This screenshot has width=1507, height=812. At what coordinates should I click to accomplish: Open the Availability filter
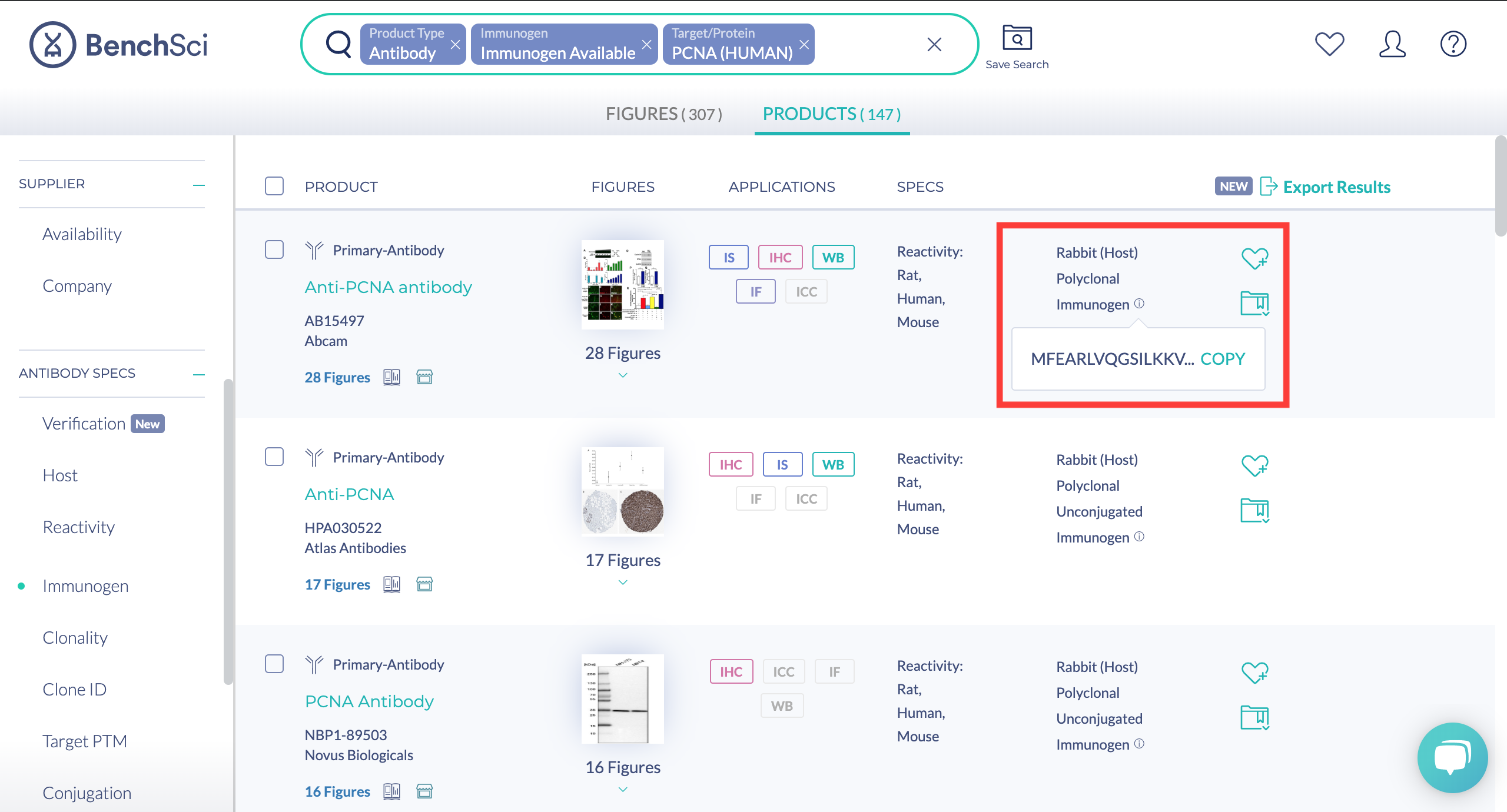pyautogui.click(x=82, y=234)
